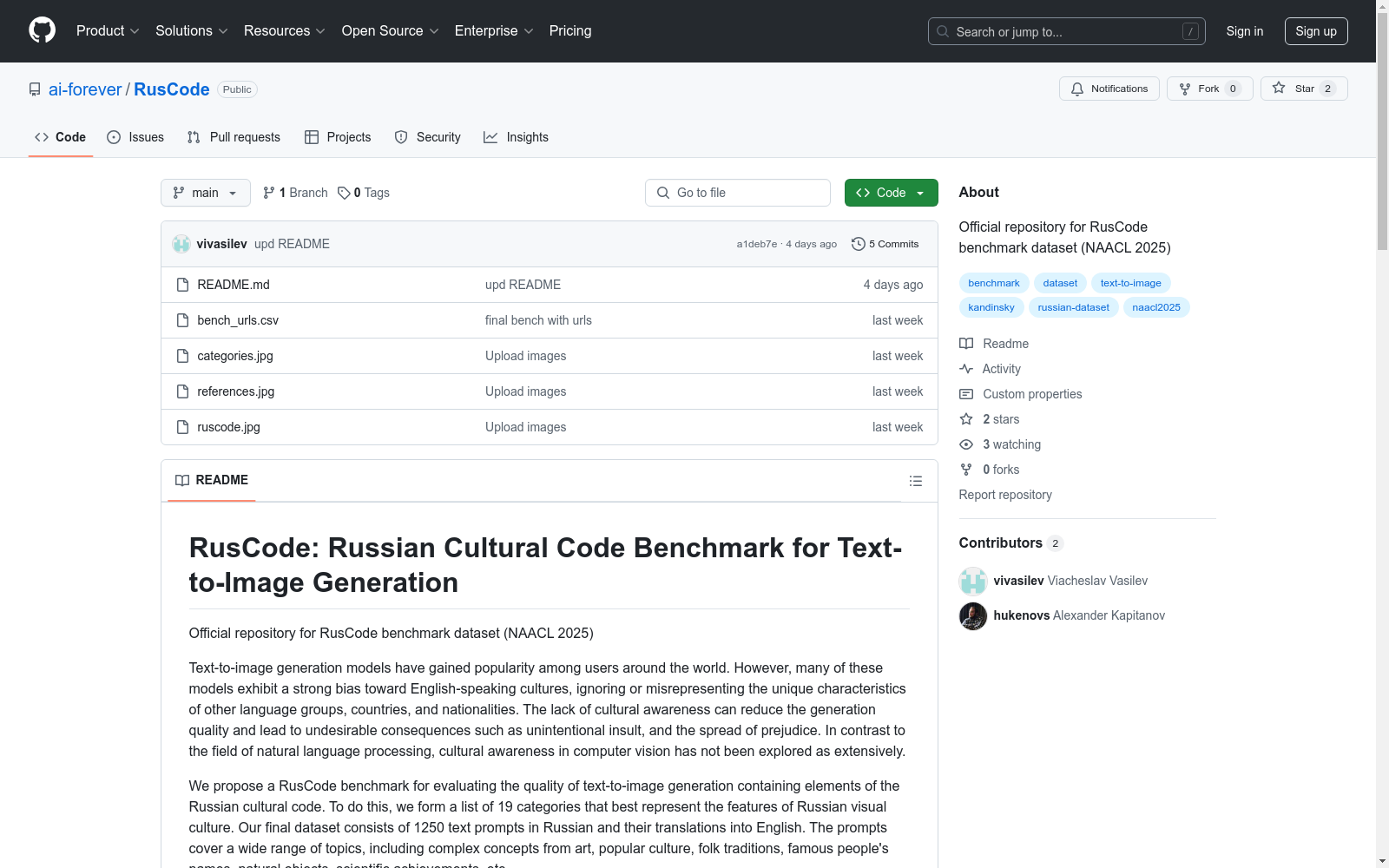Expand the Resources menu
The width and height of the screenshot is (1389, 868).
coord(285,31)
